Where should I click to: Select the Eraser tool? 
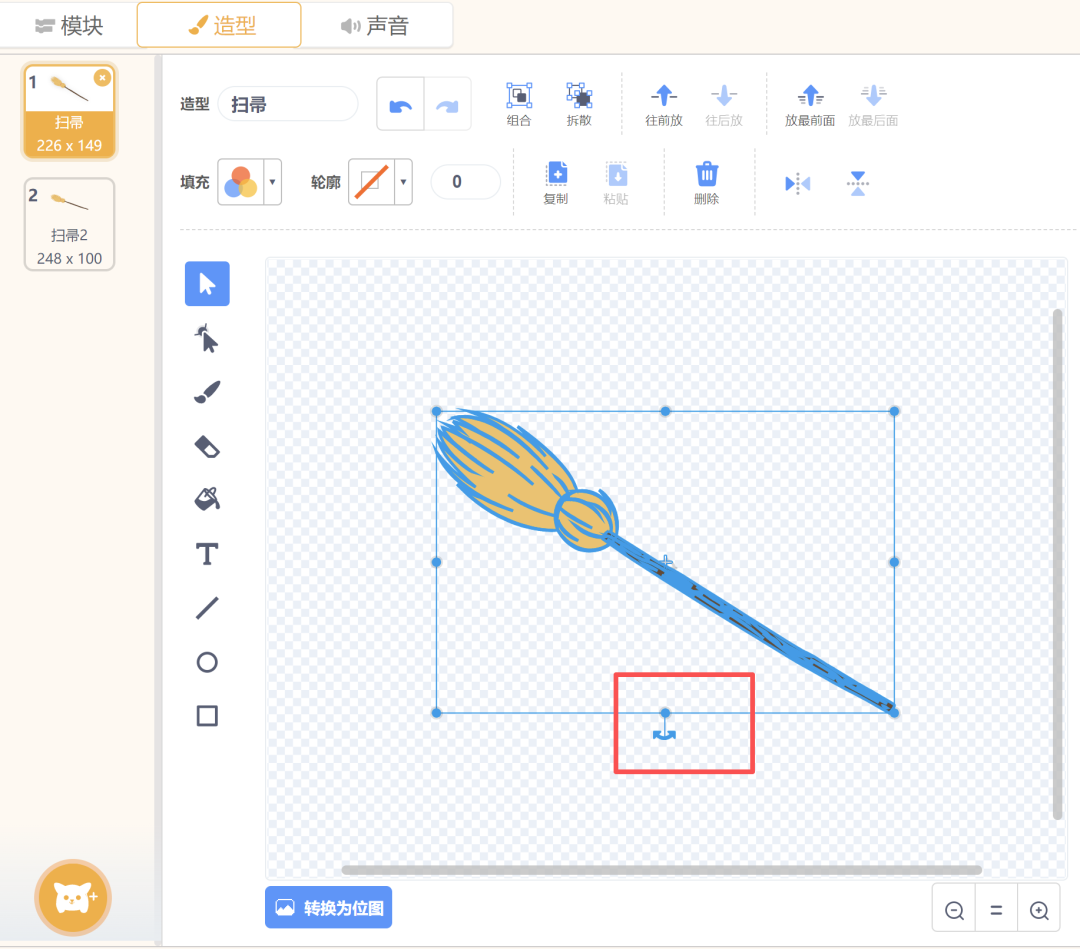click(x=207, y=446)
